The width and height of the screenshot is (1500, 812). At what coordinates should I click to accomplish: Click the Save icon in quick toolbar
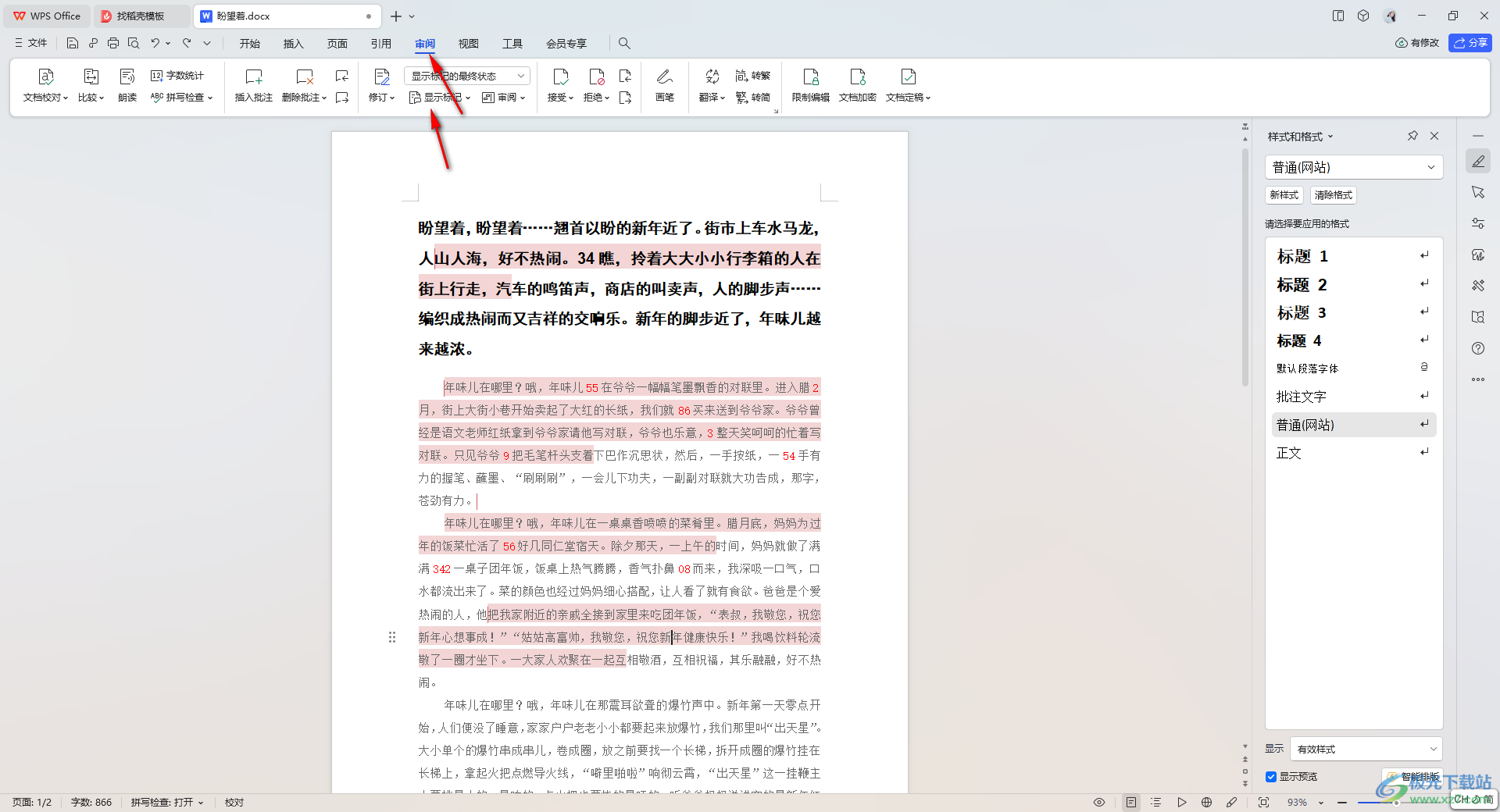click(72, 43)
